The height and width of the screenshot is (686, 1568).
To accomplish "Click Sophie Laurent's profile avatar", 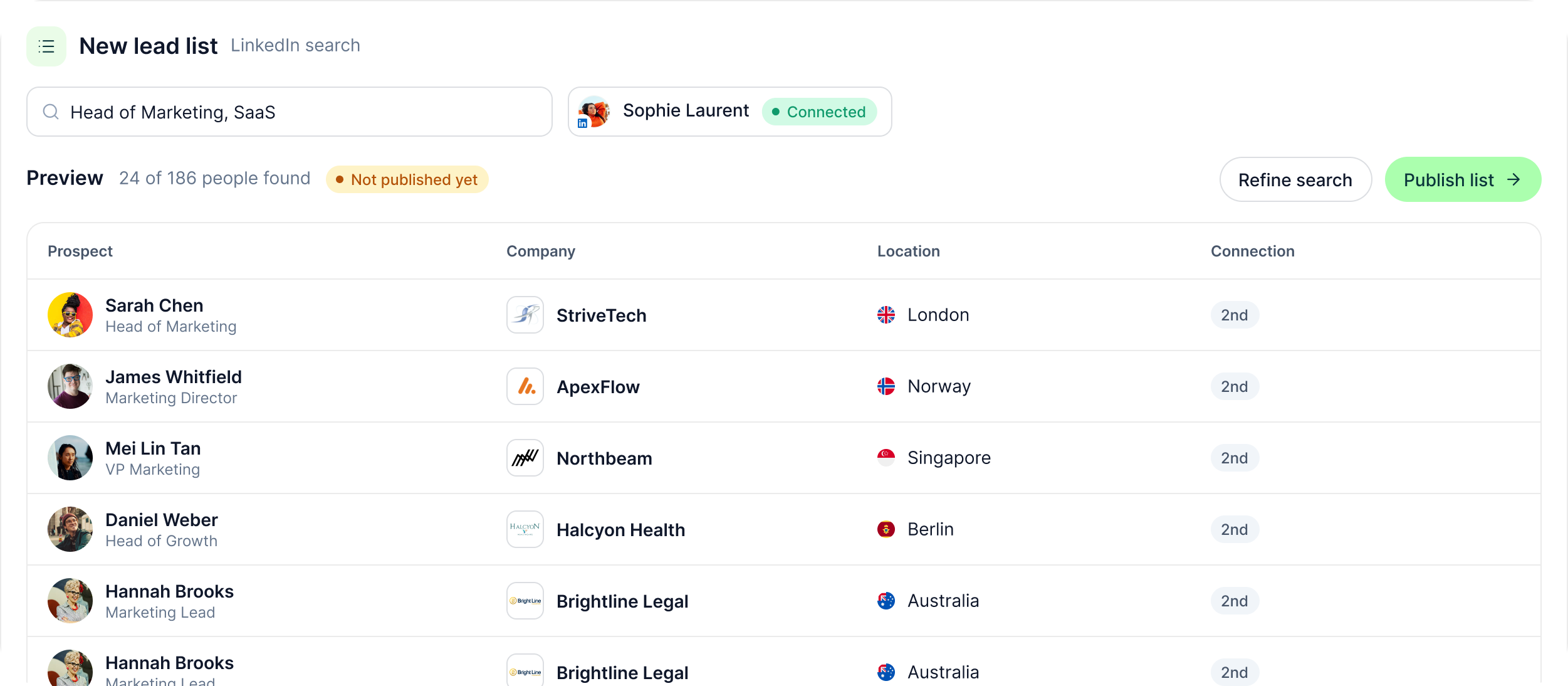I will tap(593, 112).
